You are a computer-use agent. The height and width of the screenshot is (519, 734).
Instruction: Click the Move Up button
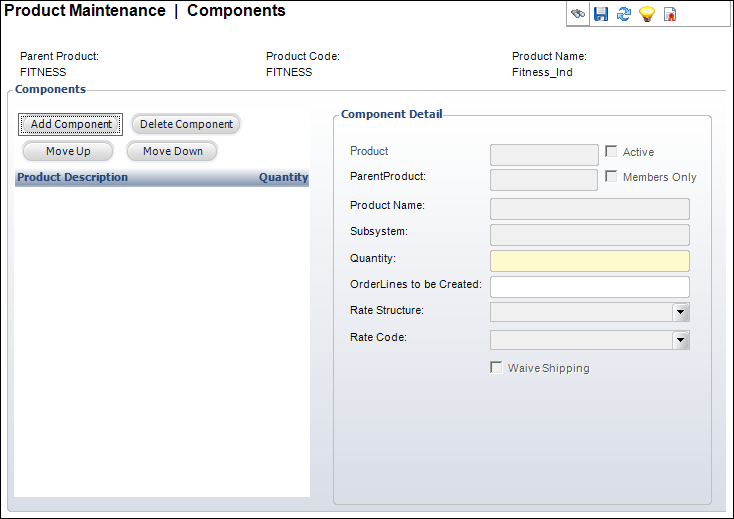click(x=68, y=151)
